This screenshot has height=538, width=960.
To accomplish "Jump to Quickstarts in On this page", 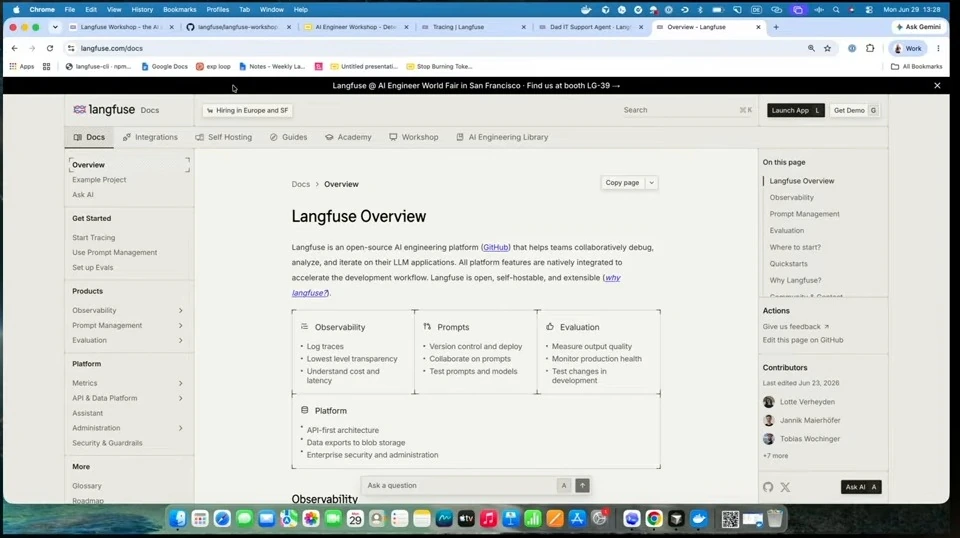I will (x=789, y=264).
